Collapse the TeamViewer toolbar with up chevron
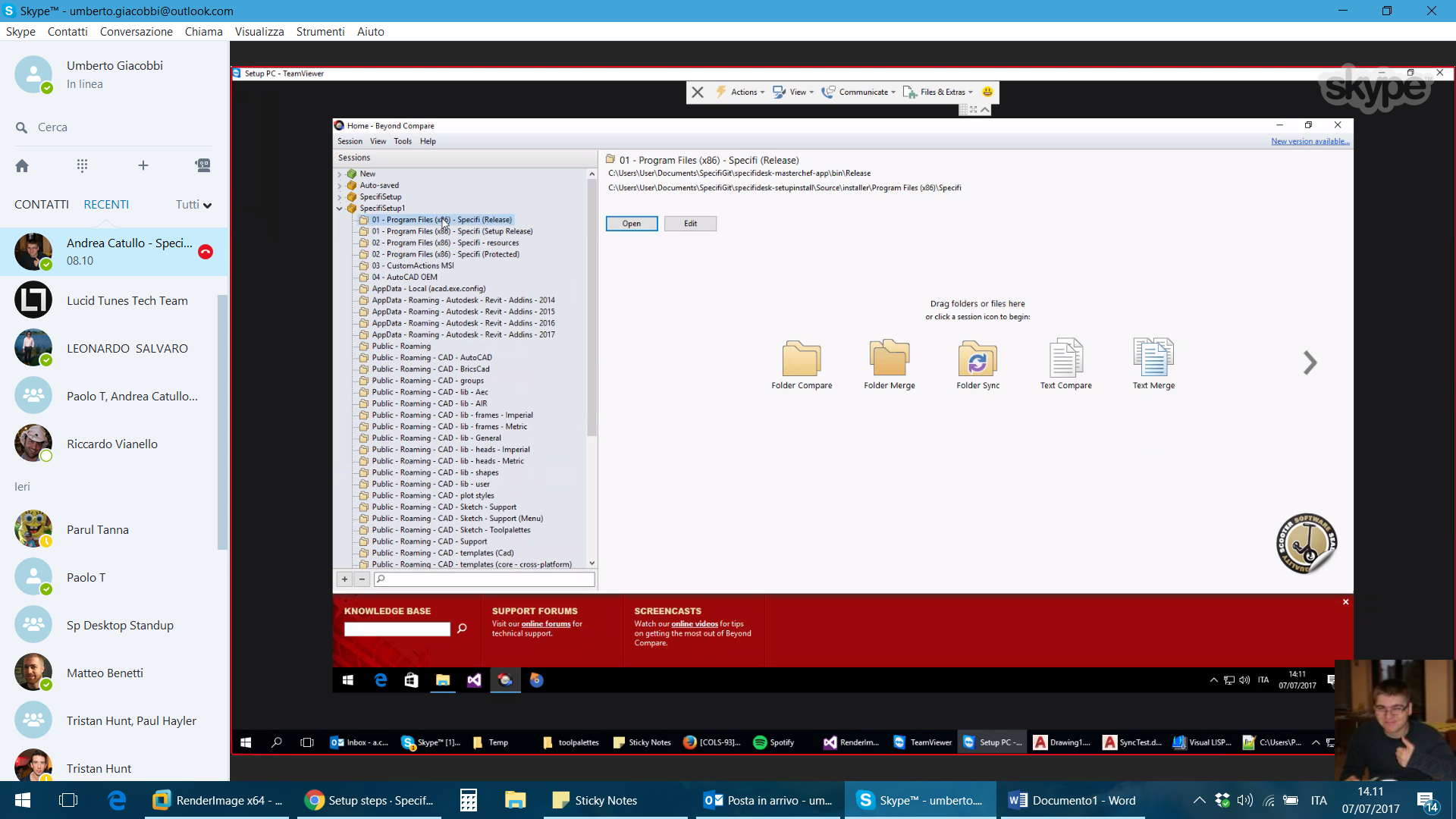Screen dimensions: 1456x819 click(985, 110)
